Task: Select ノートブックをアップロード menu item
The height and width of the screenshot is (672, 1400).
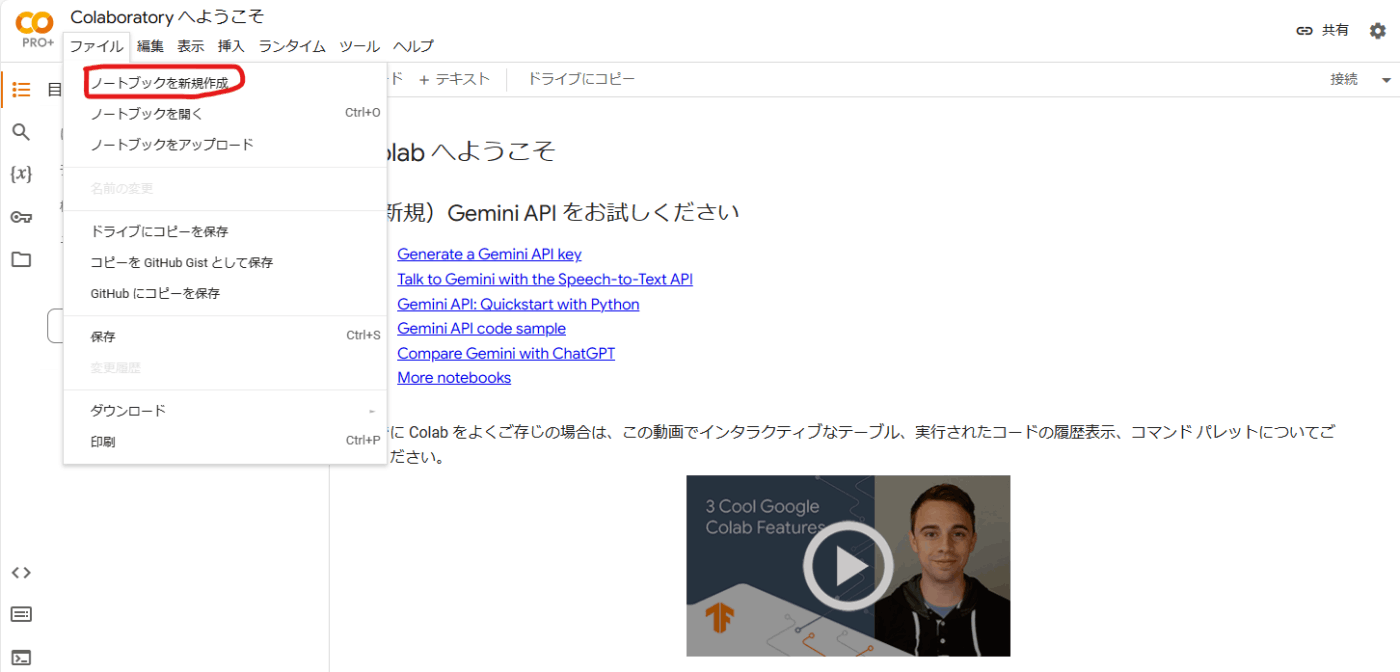Action: [225, 145]
